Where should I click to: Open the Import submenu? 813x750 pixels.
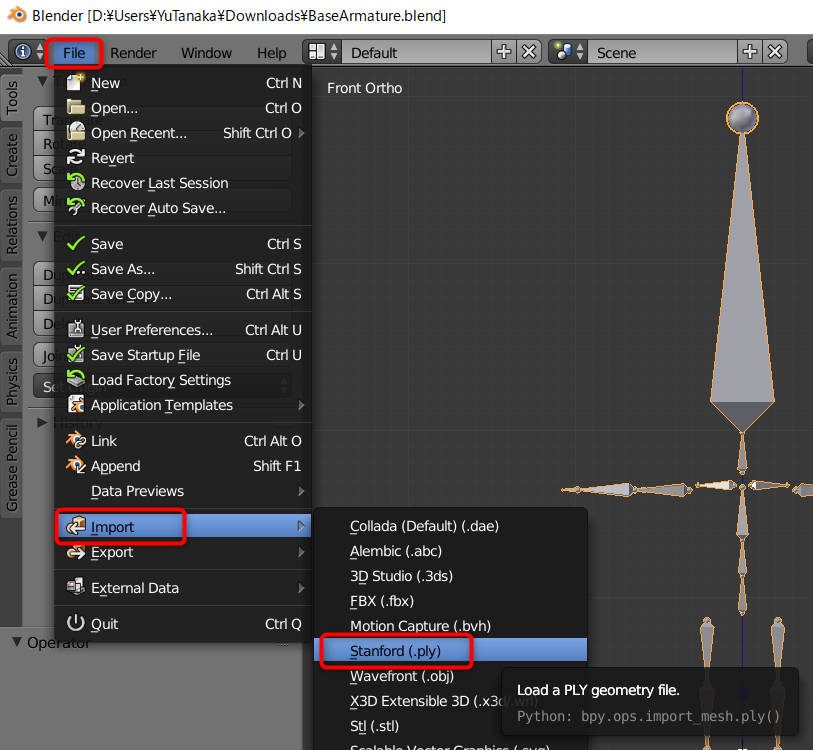(183, 526)
